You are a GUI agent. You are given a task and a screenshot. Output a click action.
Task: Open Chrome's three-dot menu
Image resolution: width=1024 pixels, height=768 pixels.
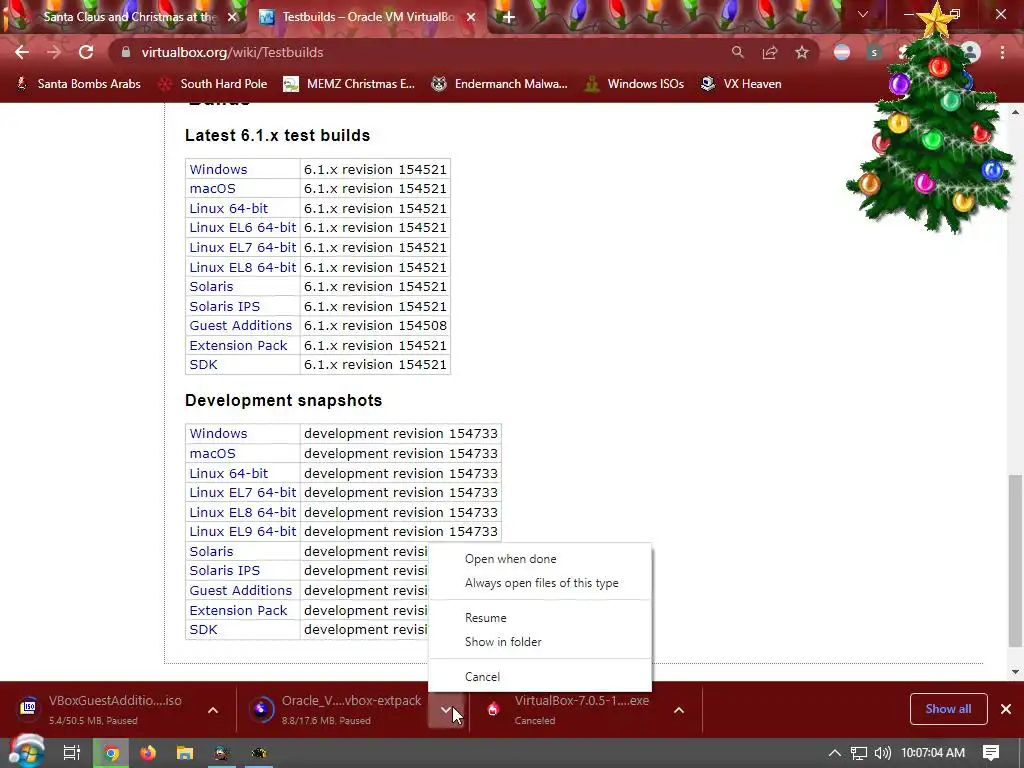[1002, 52]
